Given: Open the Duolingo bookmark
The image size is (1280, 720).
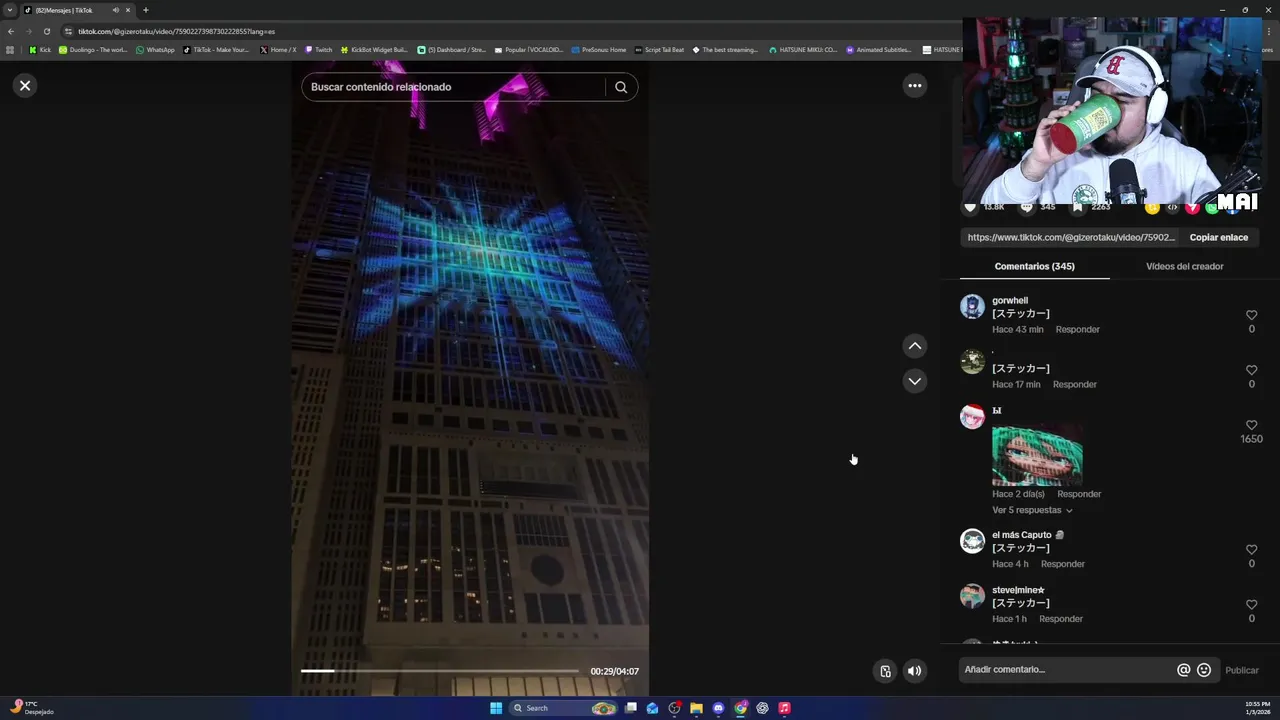Looking at the screenshot, I should [x=93, y=50].
